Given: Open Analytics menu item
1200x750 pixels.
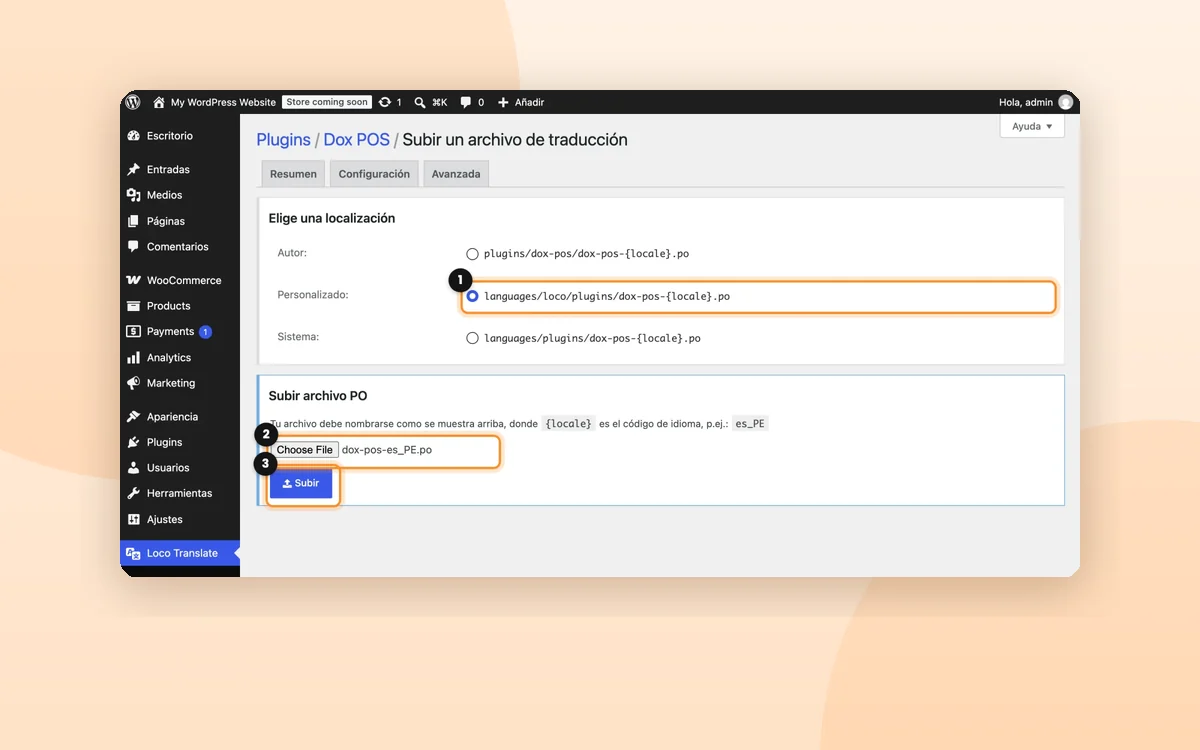Looking at the screenshot, I should point(180,357).
